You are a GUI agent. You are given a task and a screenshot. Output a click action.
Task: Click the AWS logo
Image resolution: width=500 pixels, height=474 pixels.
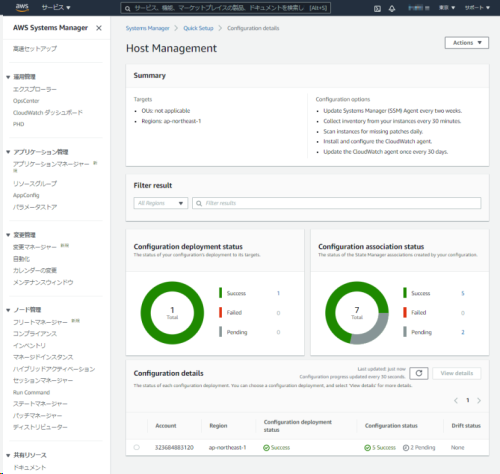pos(22,7)
